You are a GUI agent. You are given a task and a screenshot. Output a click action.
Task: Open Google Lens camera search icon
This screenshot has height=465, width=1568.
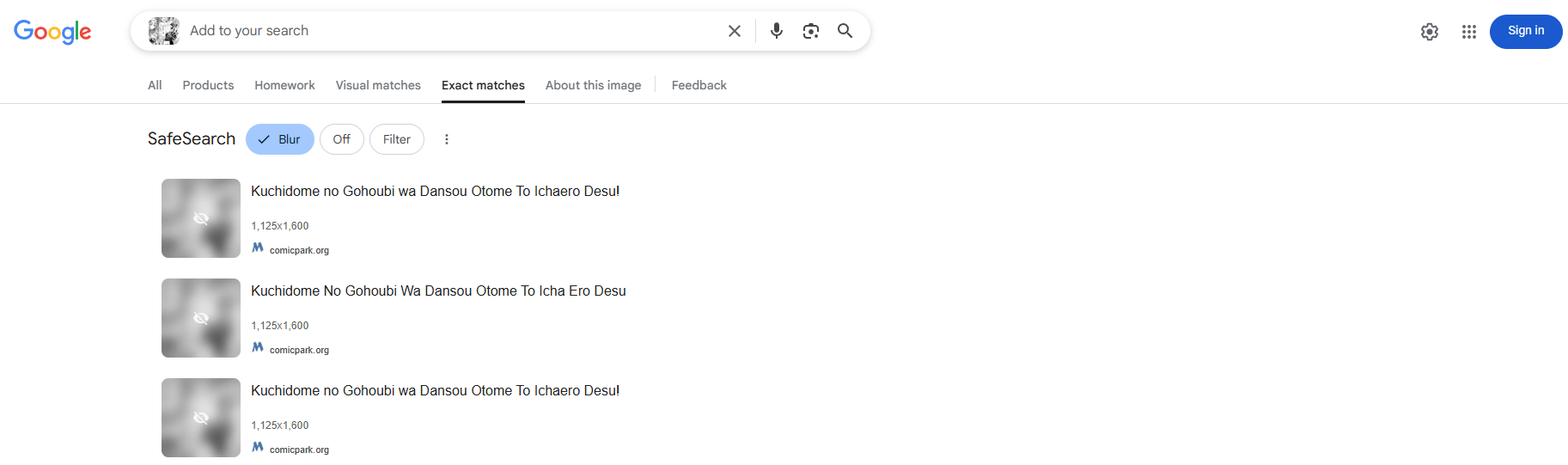coord(811,31)
